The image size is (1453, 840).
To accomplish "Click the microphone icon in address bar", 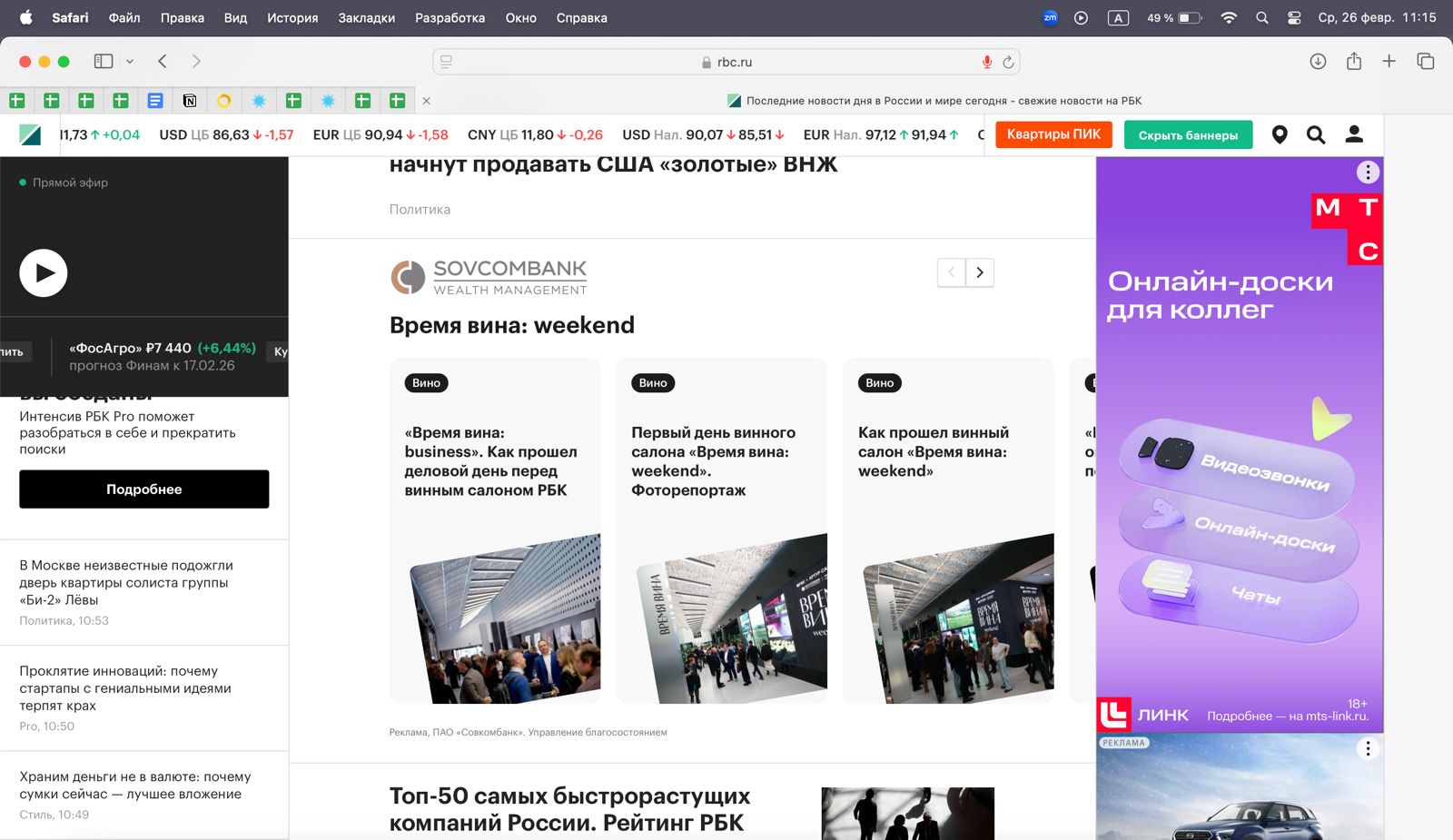I will point(987,62).
